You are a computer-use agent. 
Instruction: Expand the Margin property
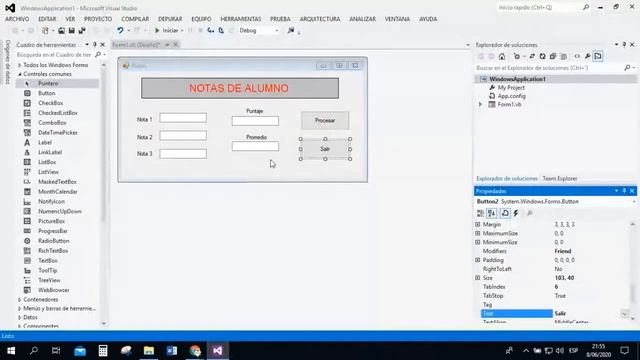pyautogui.click(x=478, y=224)
